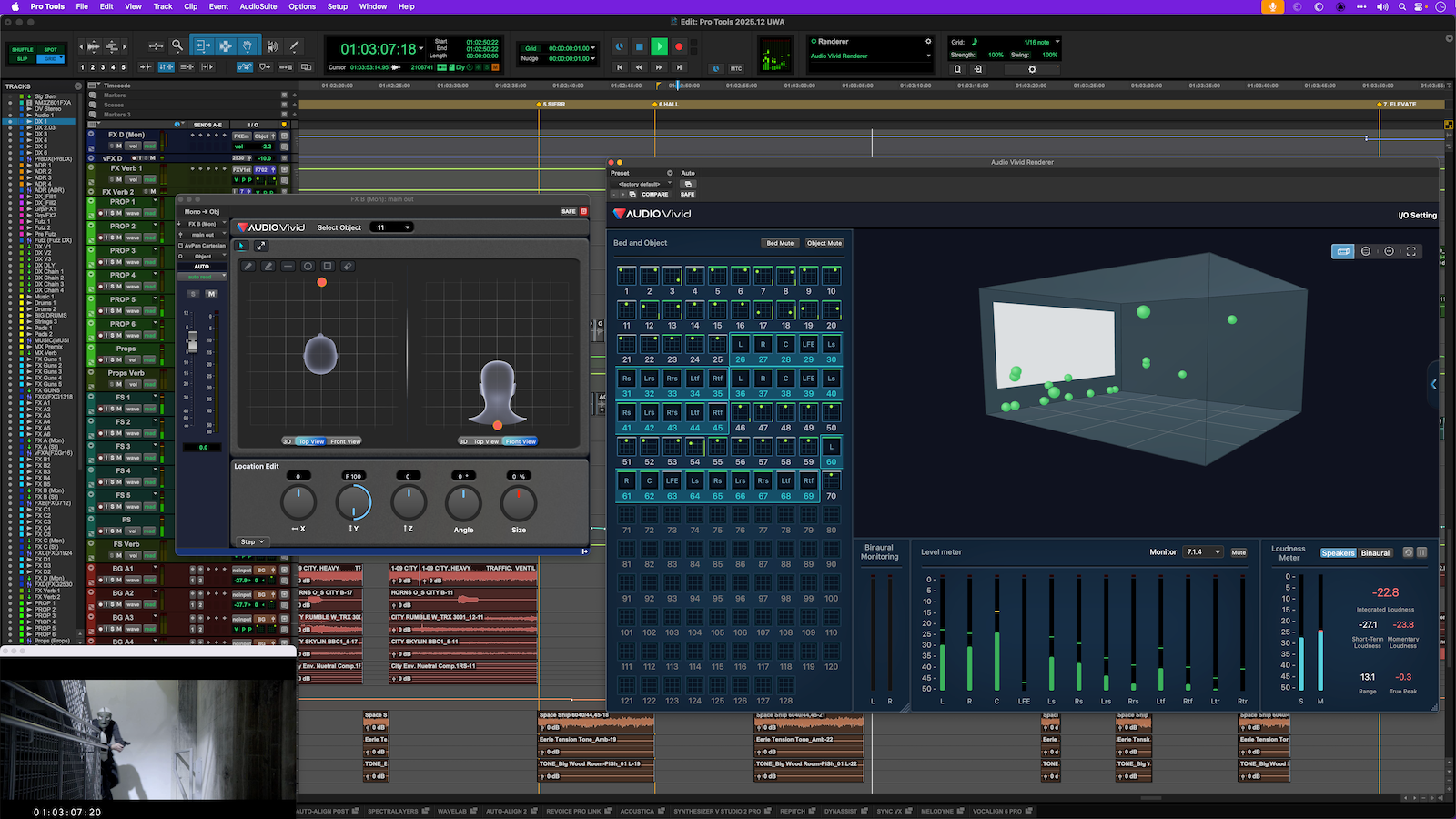Select the Pencil tool in the Pro Tools toolbar
This screenshot has height=819, width=1456.
293,45
